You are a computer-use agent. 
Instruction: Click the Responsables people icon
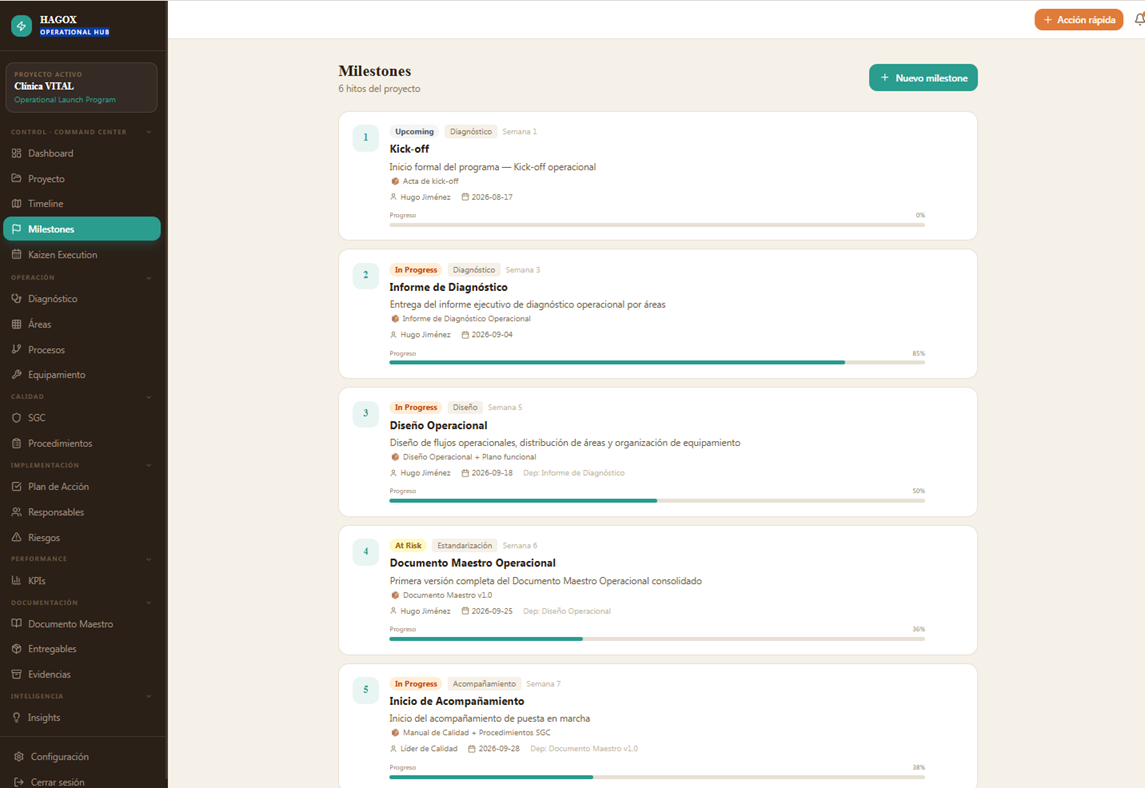(17, 512)
